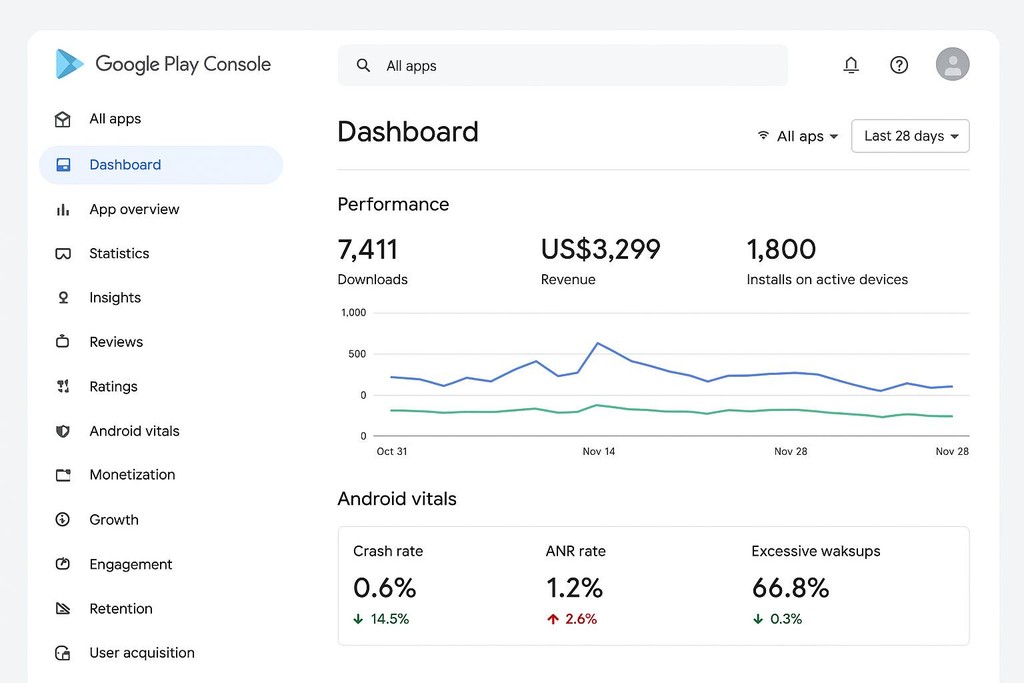
Task: Open the User acquisition page
Action: tap(142, 653)
